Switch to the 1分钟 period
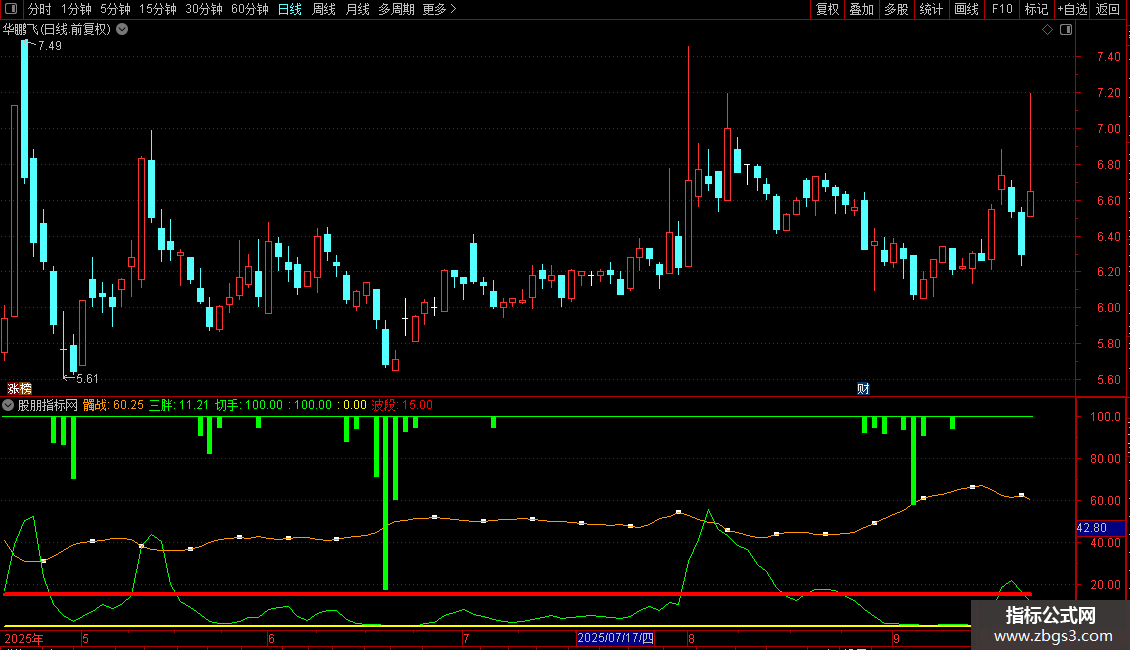 (x=76, y=9)
